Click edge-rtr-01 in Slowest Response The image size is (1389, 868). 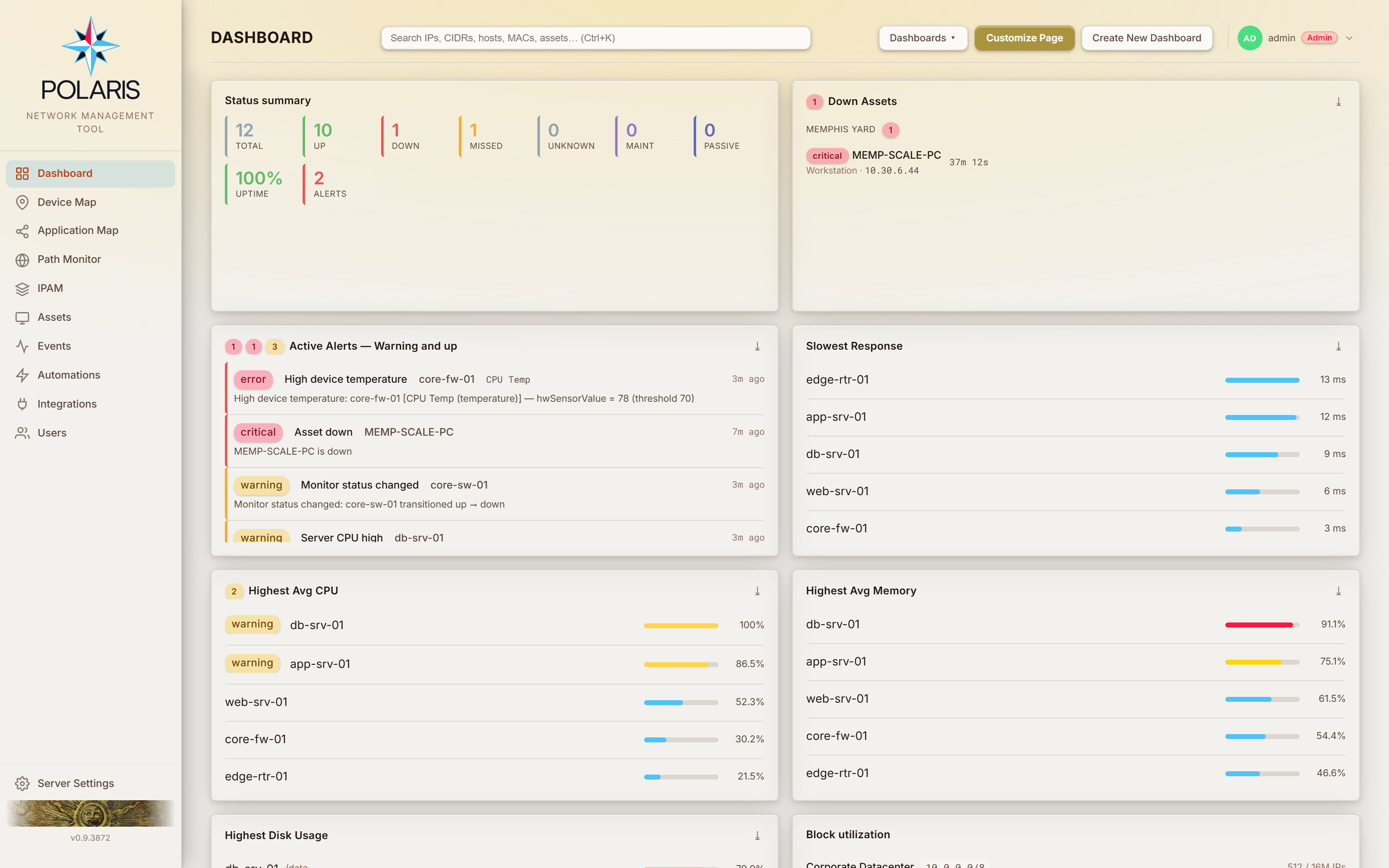click(x=838, y=379)
